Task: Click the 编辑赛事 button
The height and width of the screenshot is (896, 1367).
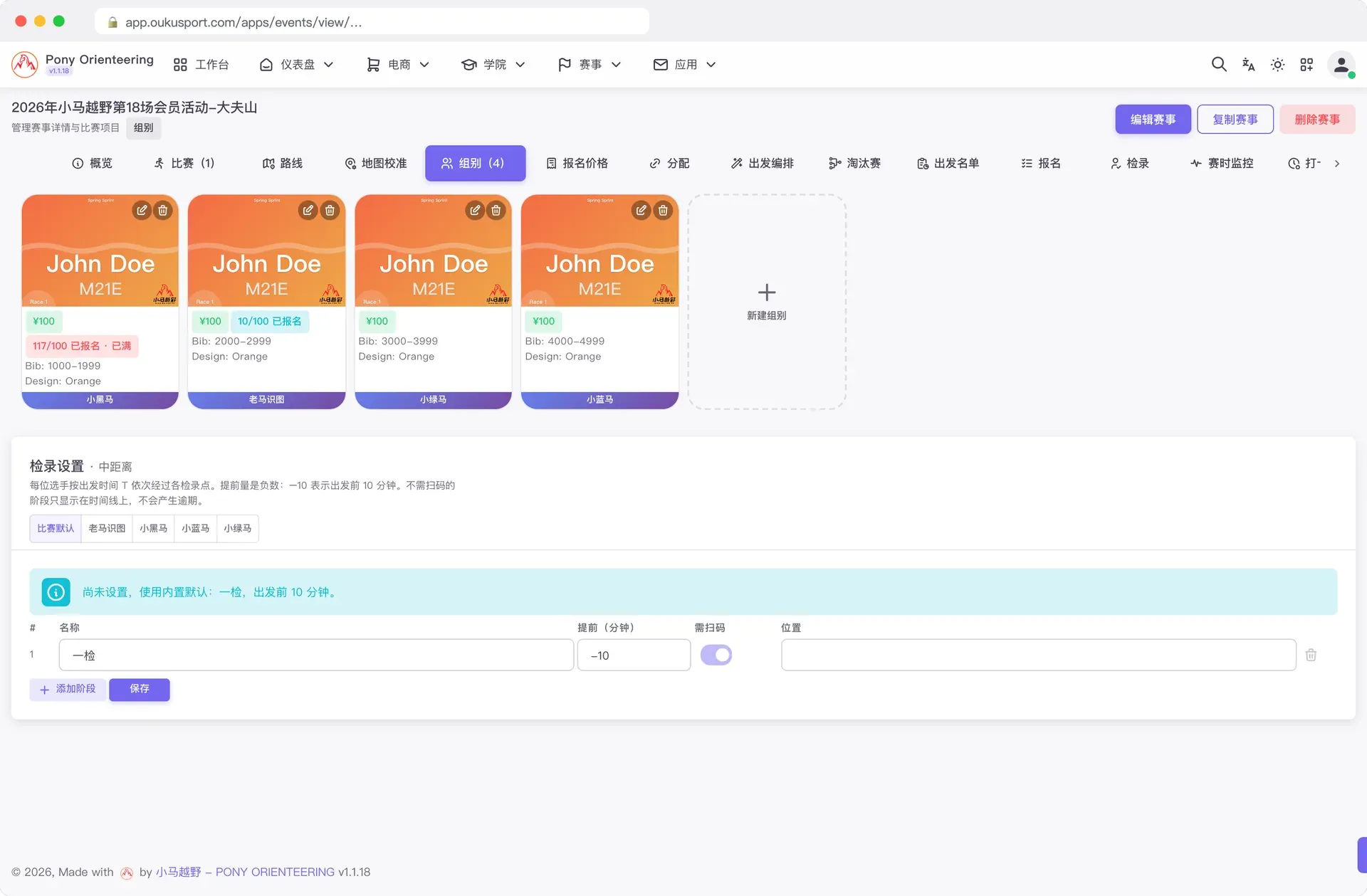Action: tap(1153, 120)
